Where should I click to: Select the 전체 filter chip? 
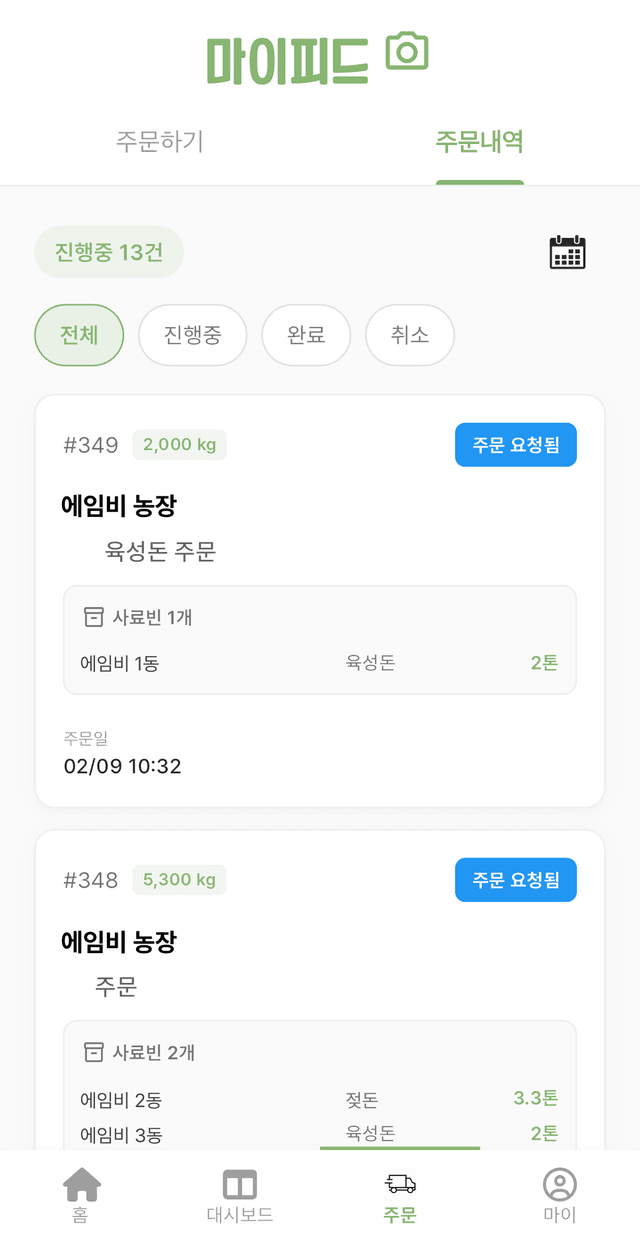[x=78, y=335]
